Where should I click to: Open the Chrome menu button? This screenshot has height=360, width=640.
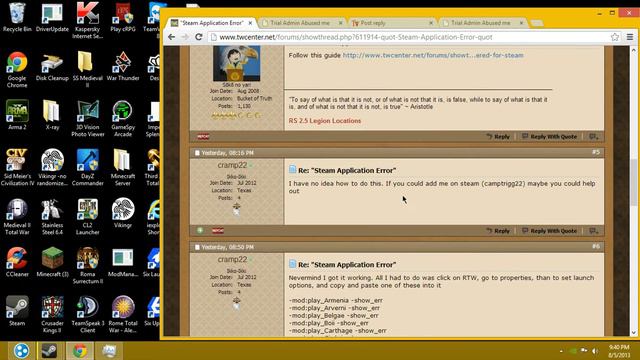pyautogui.click(x=630, y=37)
